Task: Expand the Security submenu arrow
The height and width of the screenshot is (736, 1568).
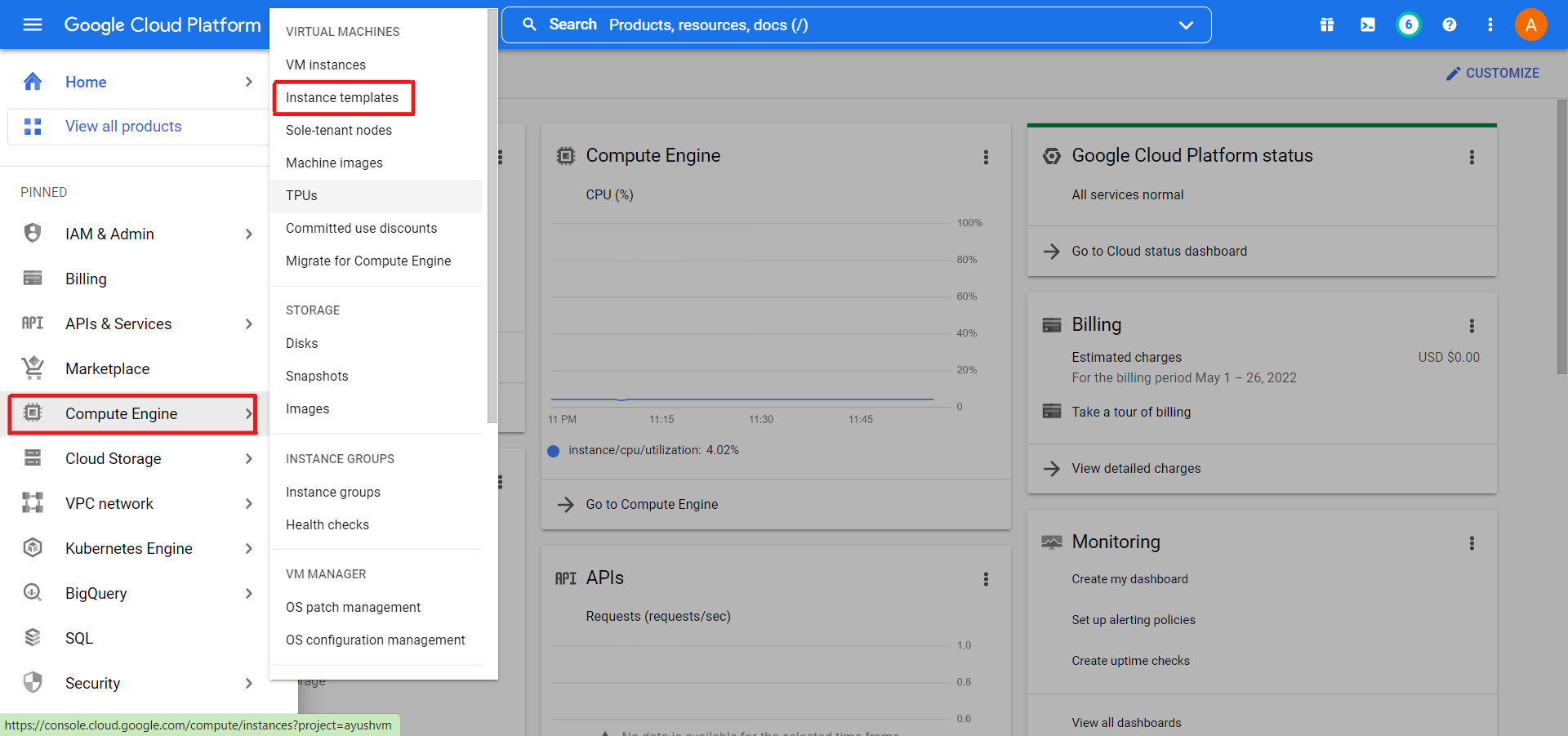Action: coord(248,683)
